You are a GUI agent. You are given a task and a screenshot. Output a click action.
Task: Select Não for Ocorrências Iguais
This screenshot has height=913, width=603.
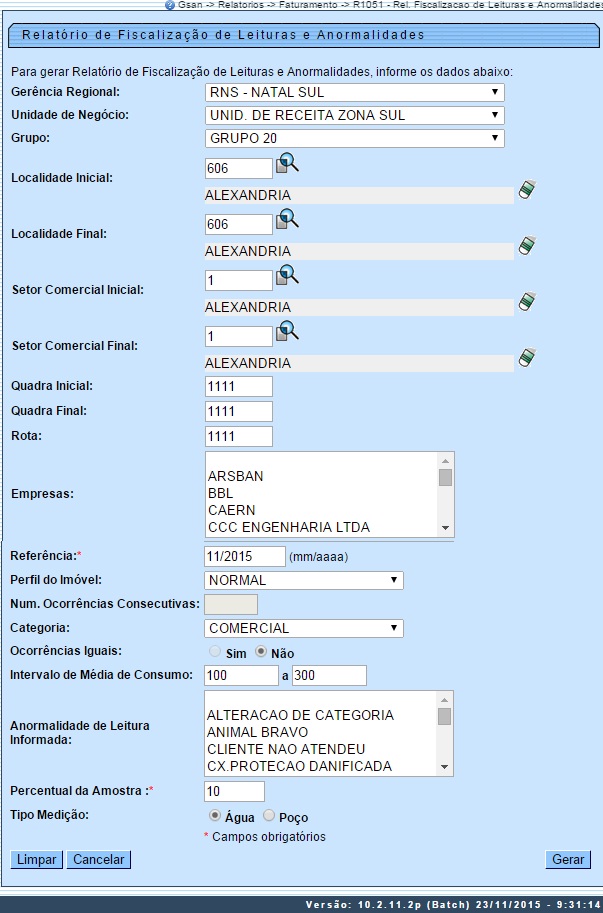(x=260, y=651)
